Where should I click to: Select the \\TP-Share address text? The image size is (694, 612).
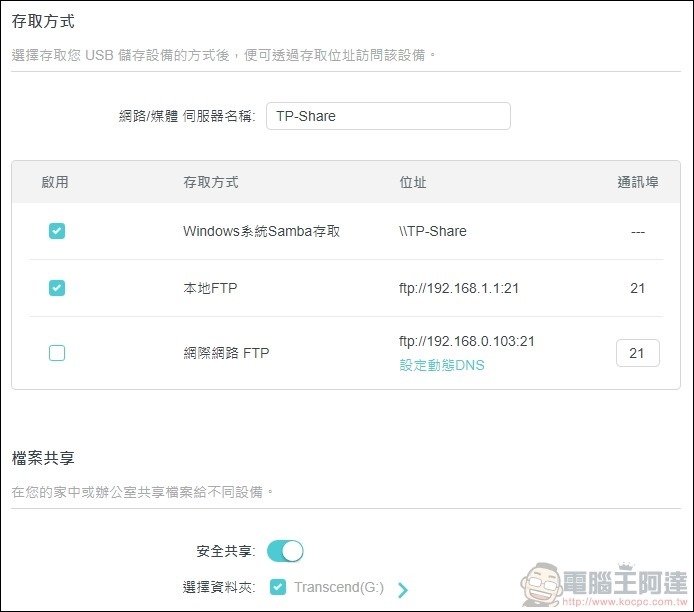point(432,231)
